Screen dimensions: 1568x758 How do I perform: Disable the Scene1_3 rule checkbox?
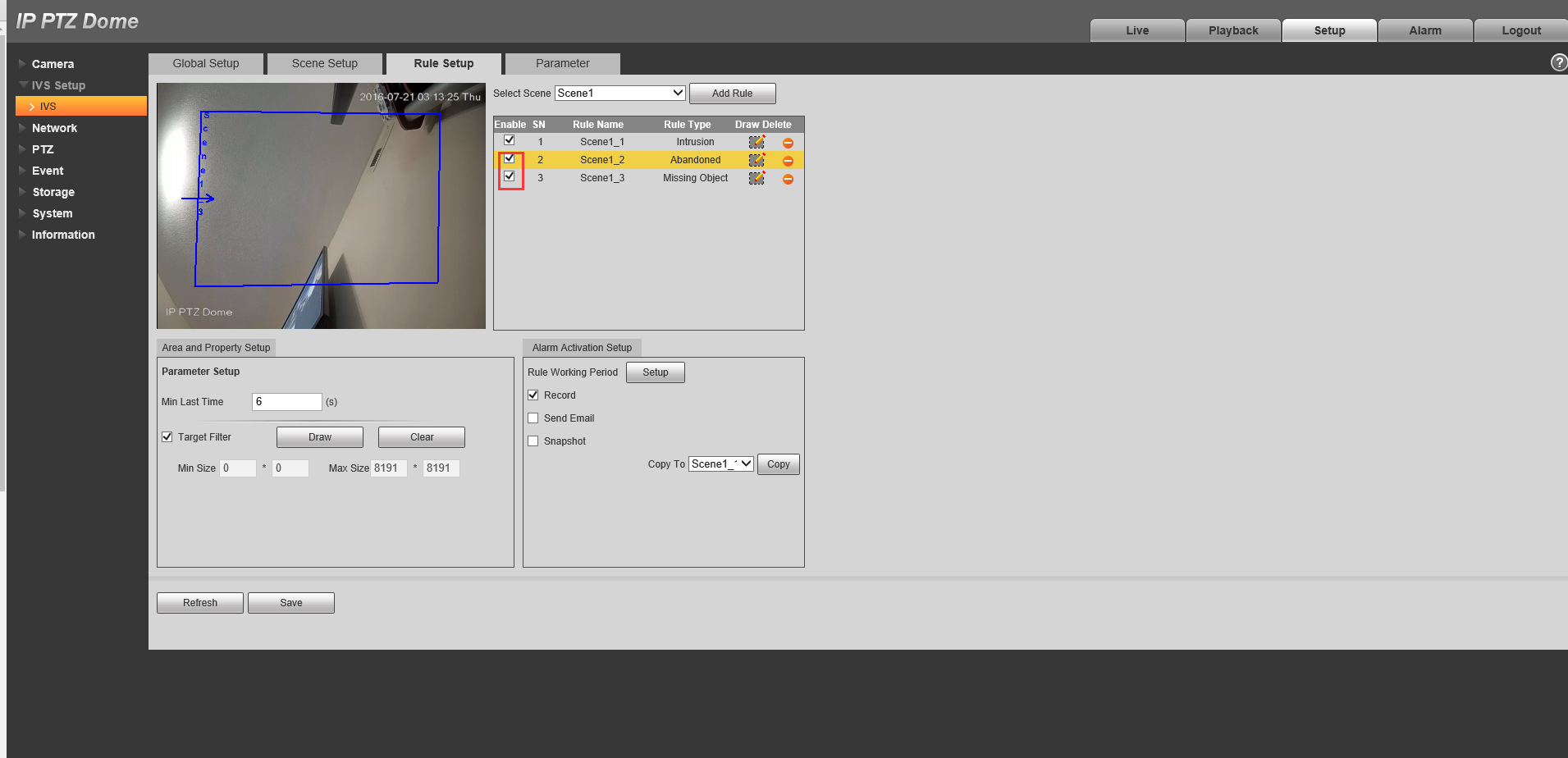tap(510, 176)
